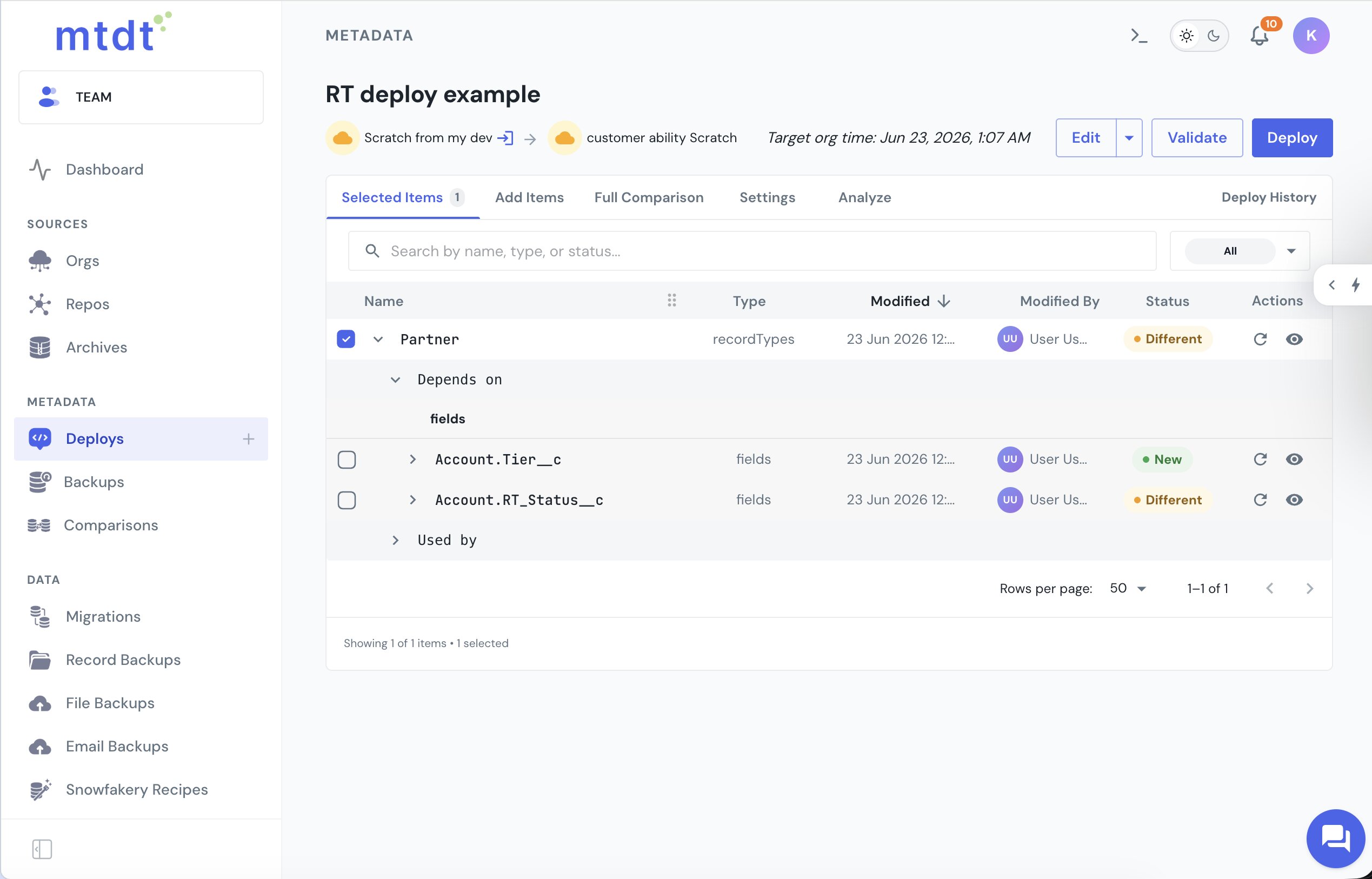Open notifications bell with 10 badge
This screenshot has width=1372, height=879.
[x=1260, y=35]
